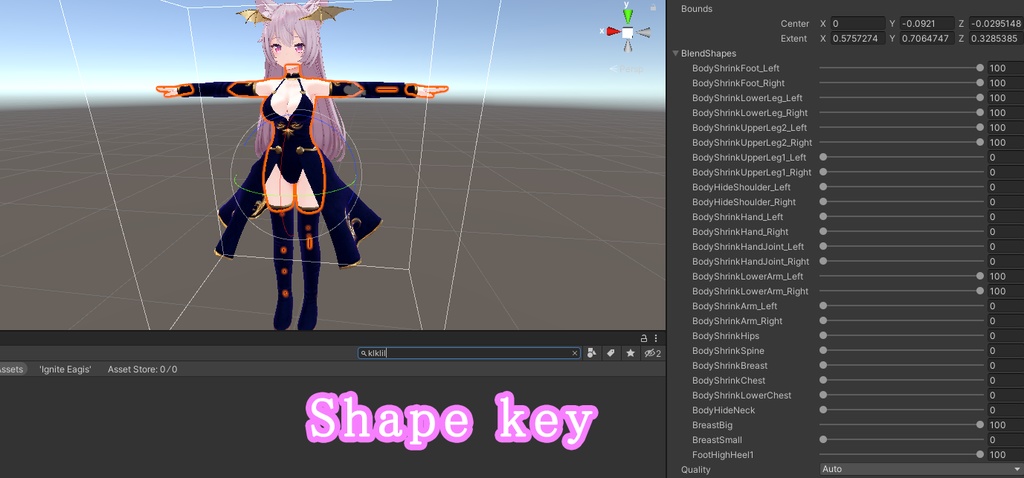Click the BodyShrinkArm_Right slider
Image resolution: width=1024 pixels, height=478 pixels.
901,321
